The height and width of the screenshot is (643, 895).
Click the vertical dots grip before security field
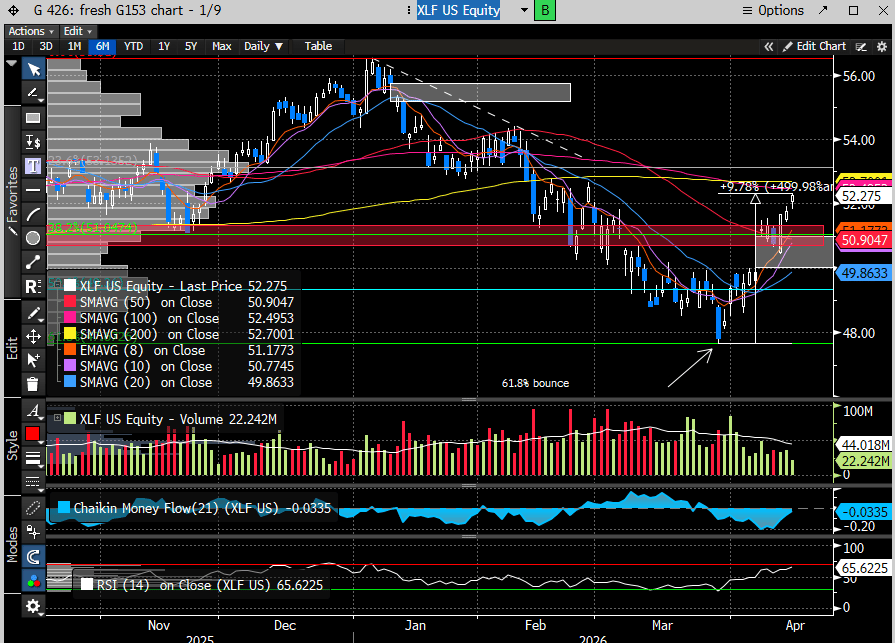coord(409,10)
